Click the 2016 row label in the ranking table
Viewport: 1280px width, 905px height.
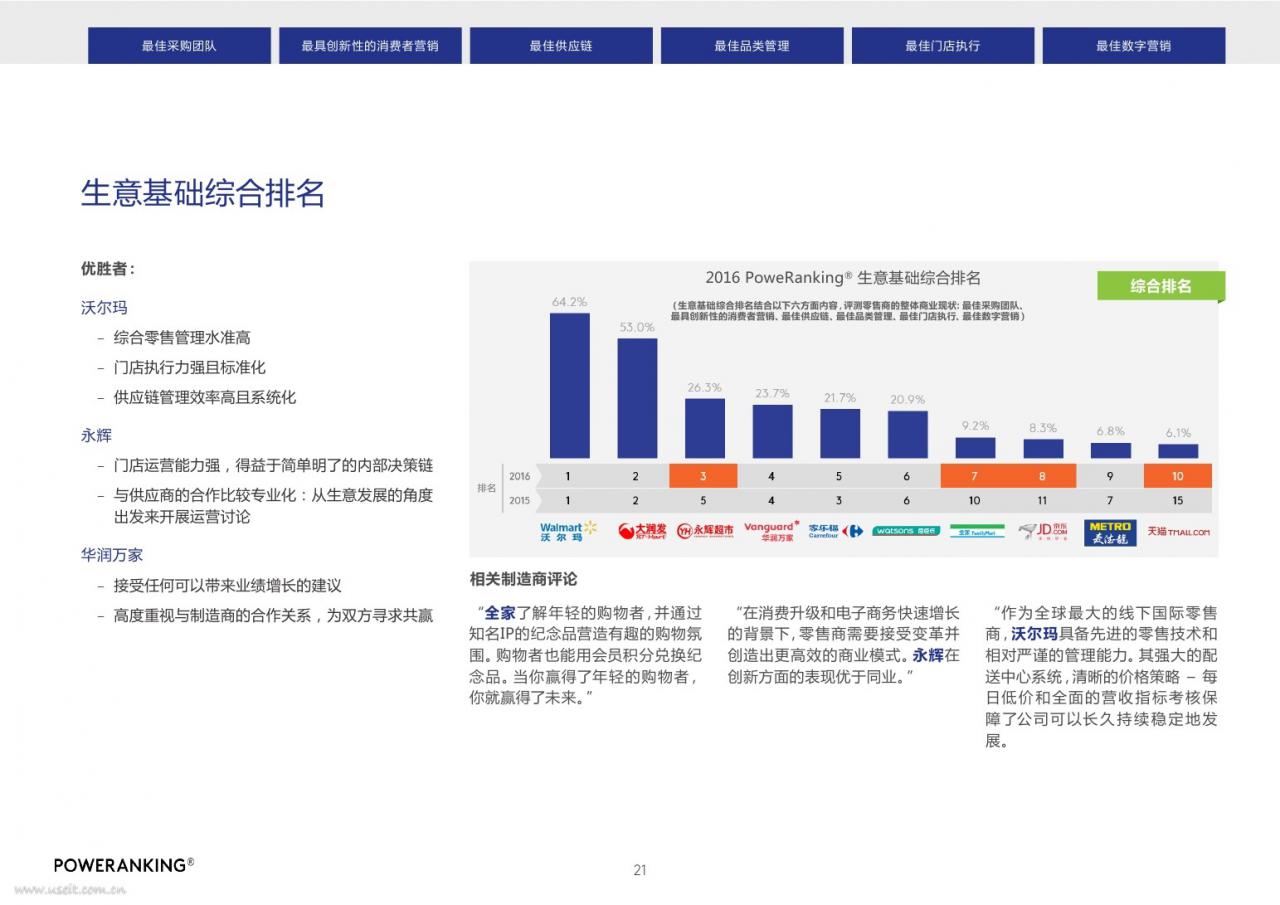(519, 476)
